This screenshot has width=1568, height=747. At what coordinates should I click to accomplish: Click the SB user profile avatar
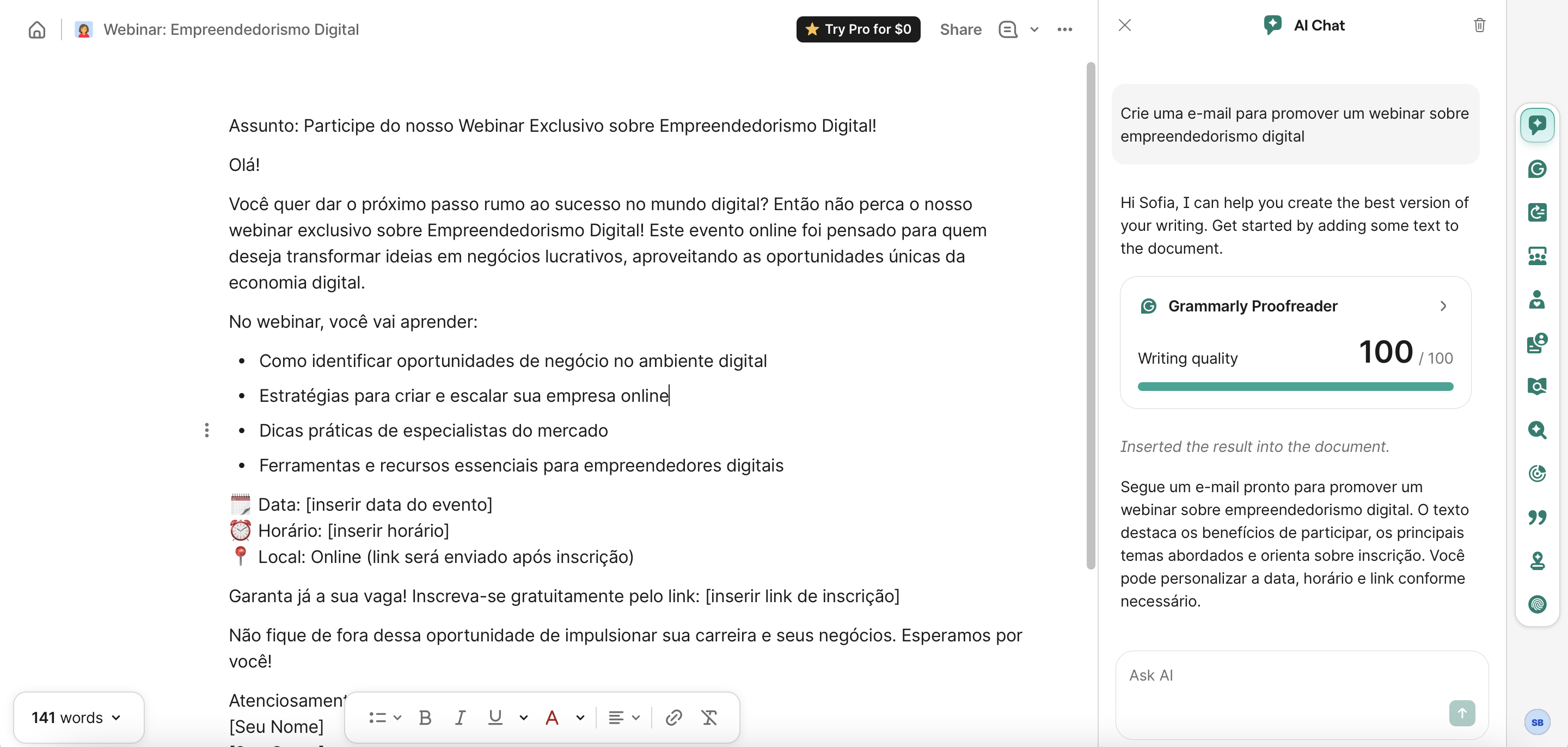1537,722
